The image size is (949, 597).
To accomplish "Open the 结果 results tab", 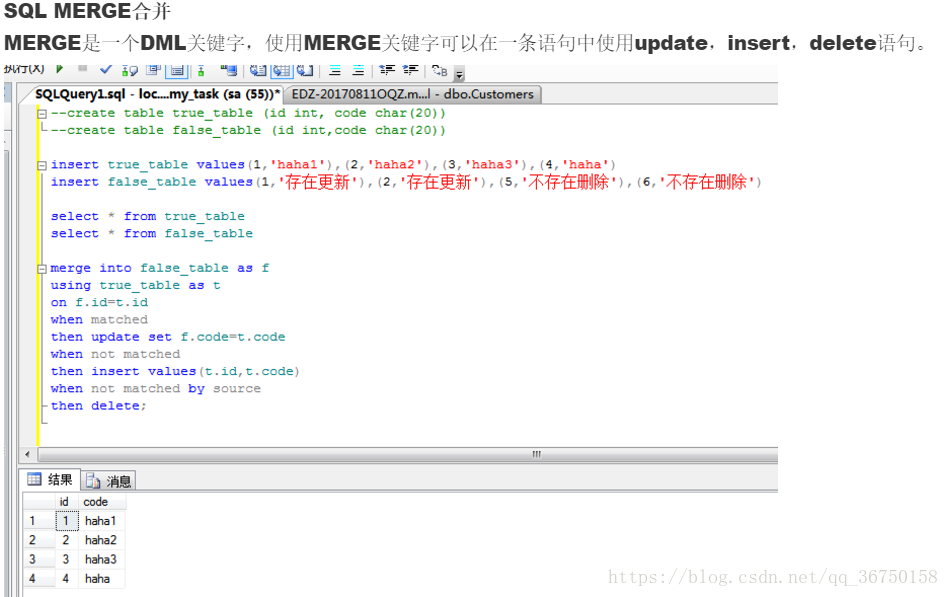I will 50,480.
